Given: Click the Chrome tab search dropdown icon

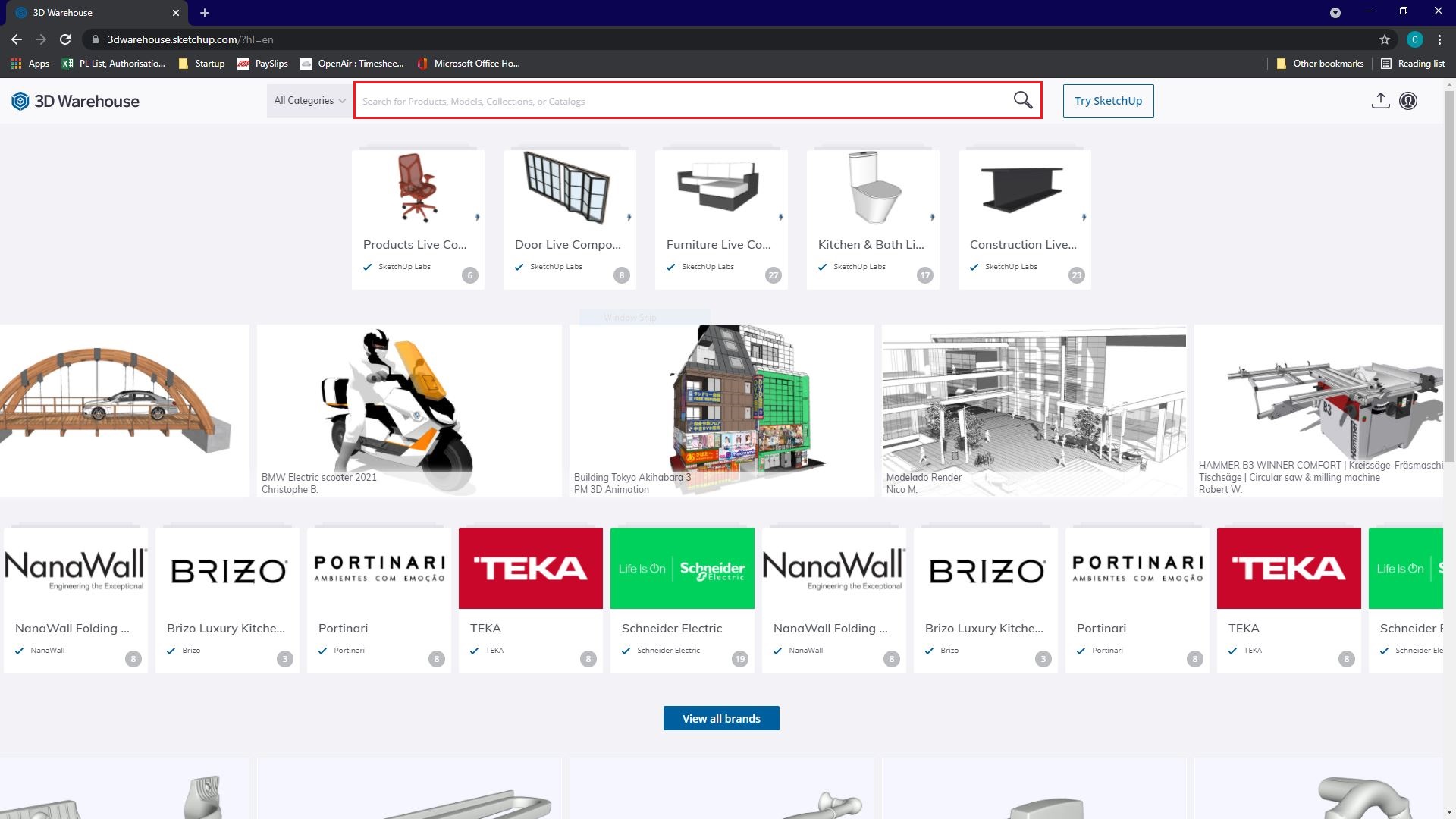Looking at the screenshot, I should (1335, 13).
